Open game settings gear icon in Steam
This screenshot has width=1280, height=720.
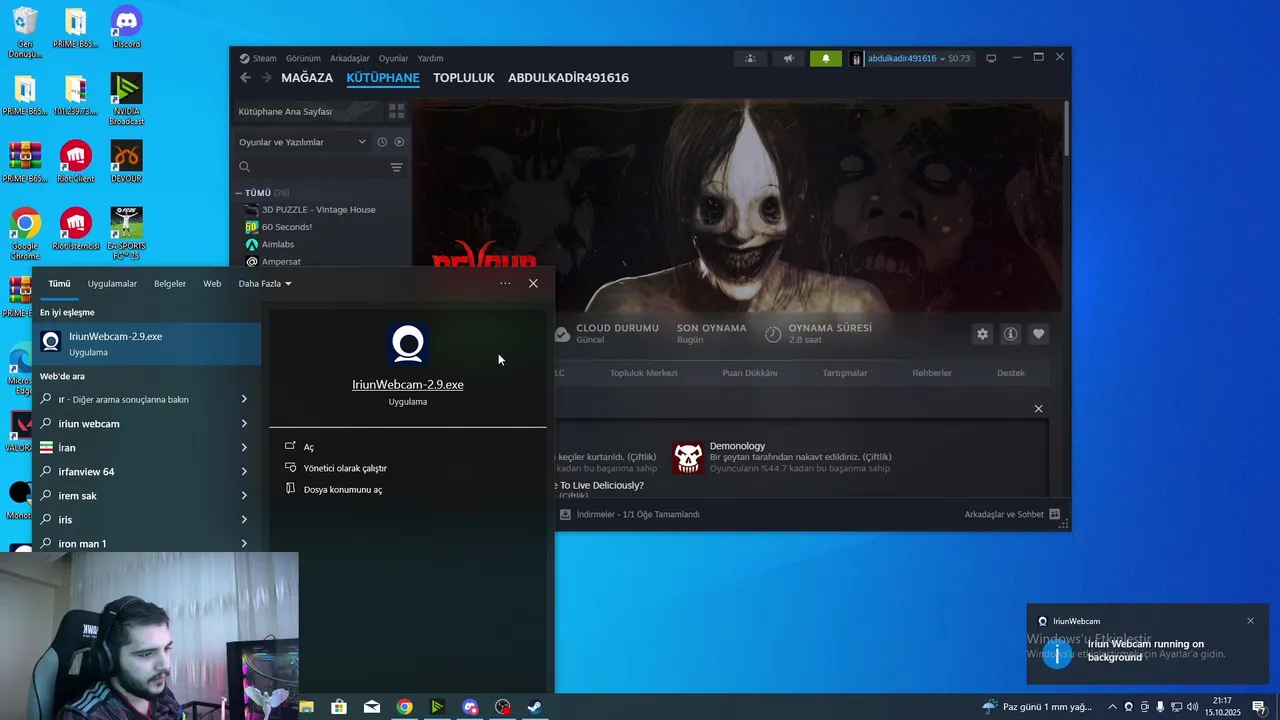pos(982,334)
